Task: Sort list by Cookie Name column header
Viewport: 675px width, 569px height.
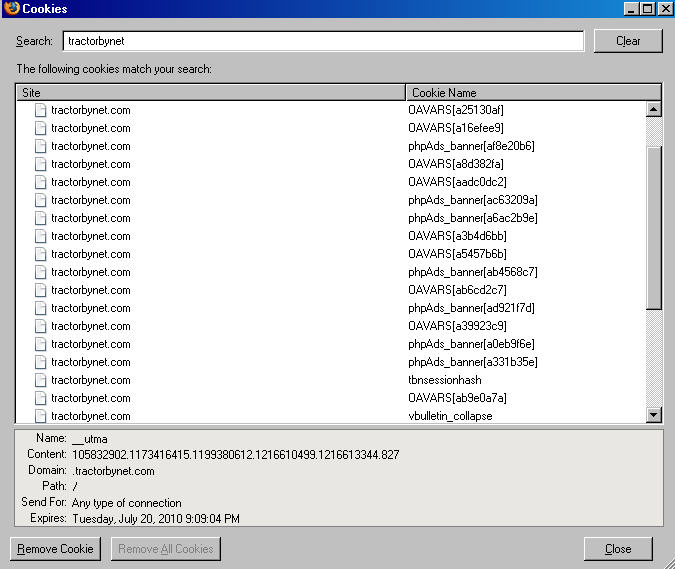Action: tap(533, 93)
